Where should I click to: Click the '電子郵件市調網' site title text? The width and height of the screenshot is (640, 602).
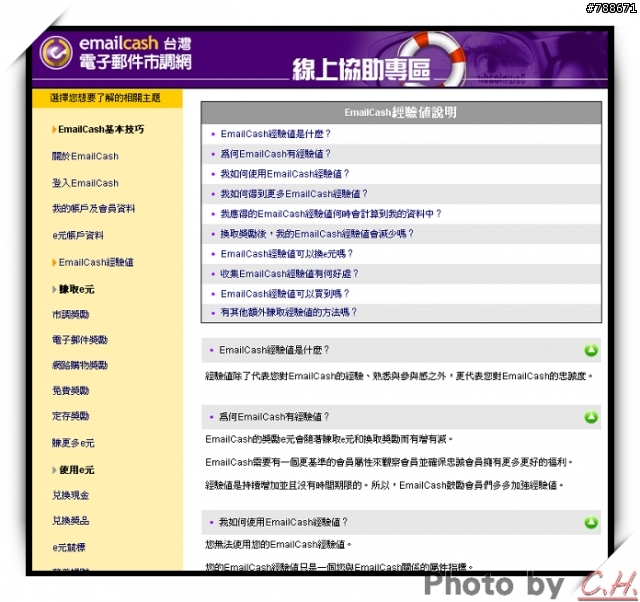click(x=135, y=62)
